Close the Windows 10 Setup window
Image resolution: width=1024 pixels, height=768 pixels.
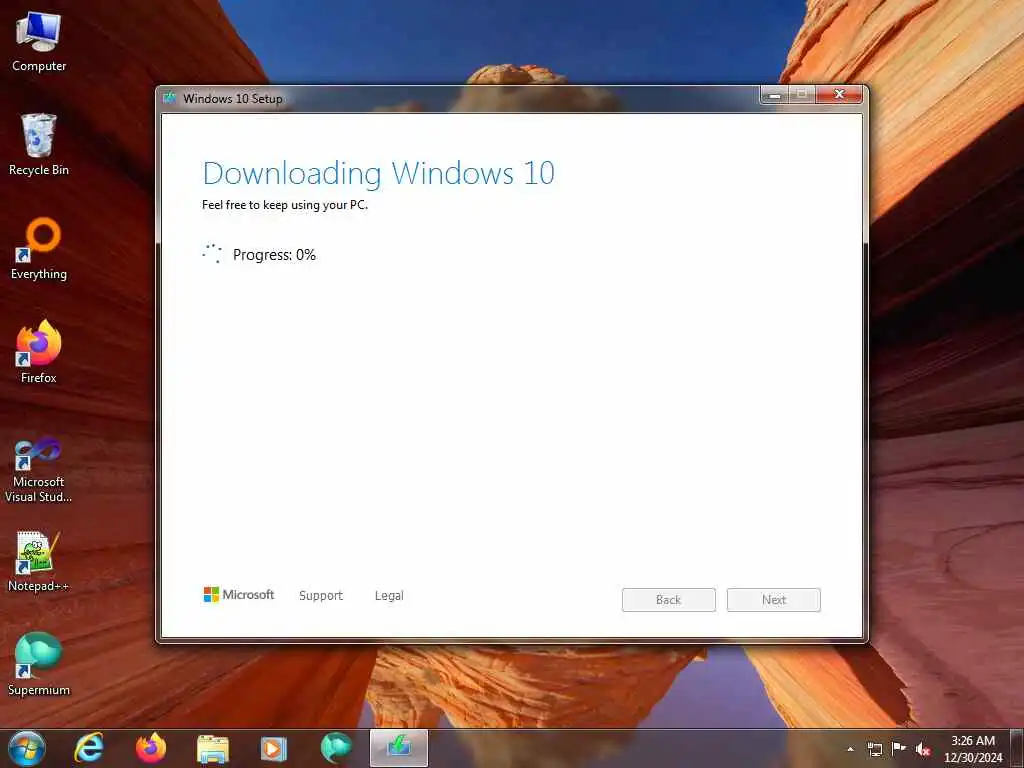coord(839,95)
